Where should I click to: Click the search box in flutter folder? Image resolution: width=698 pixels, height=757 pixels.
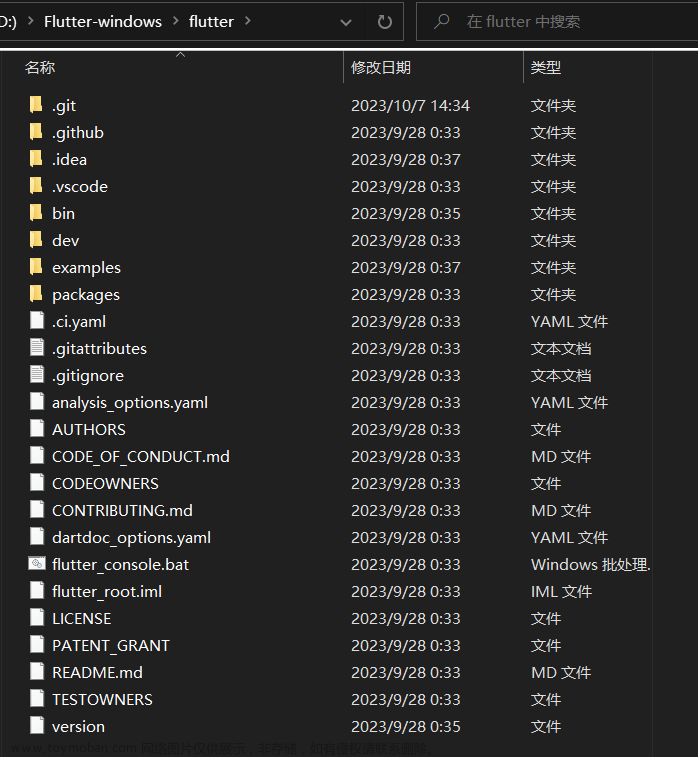pos(557,22)
